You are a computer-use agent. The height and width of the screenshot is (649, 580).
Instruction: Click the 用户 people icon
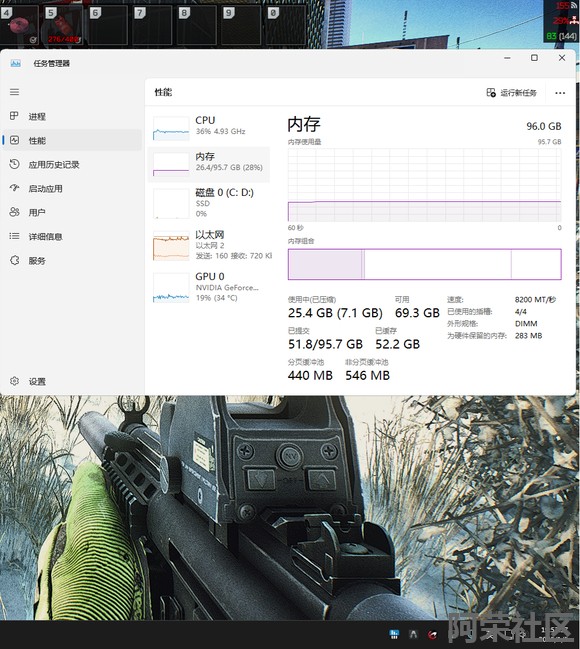point(14,212)
